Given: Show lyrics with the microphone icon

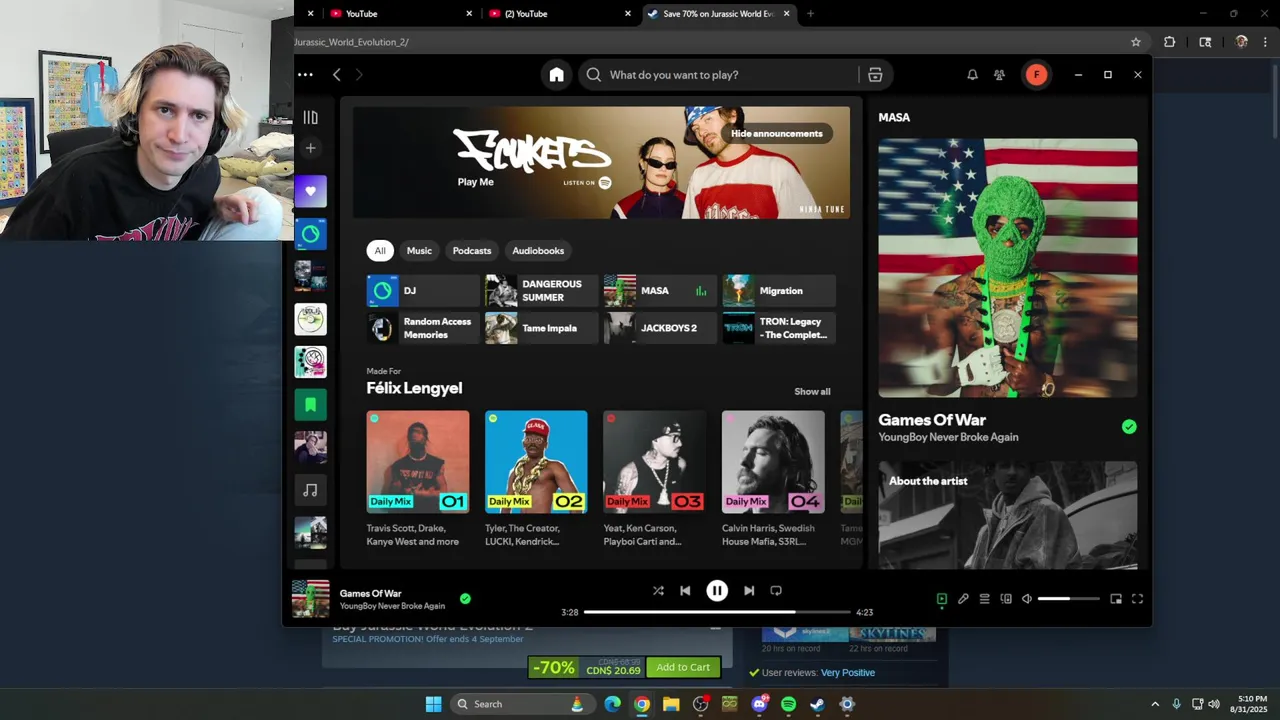Looking at the screenshot, I should tap(963, 599).
